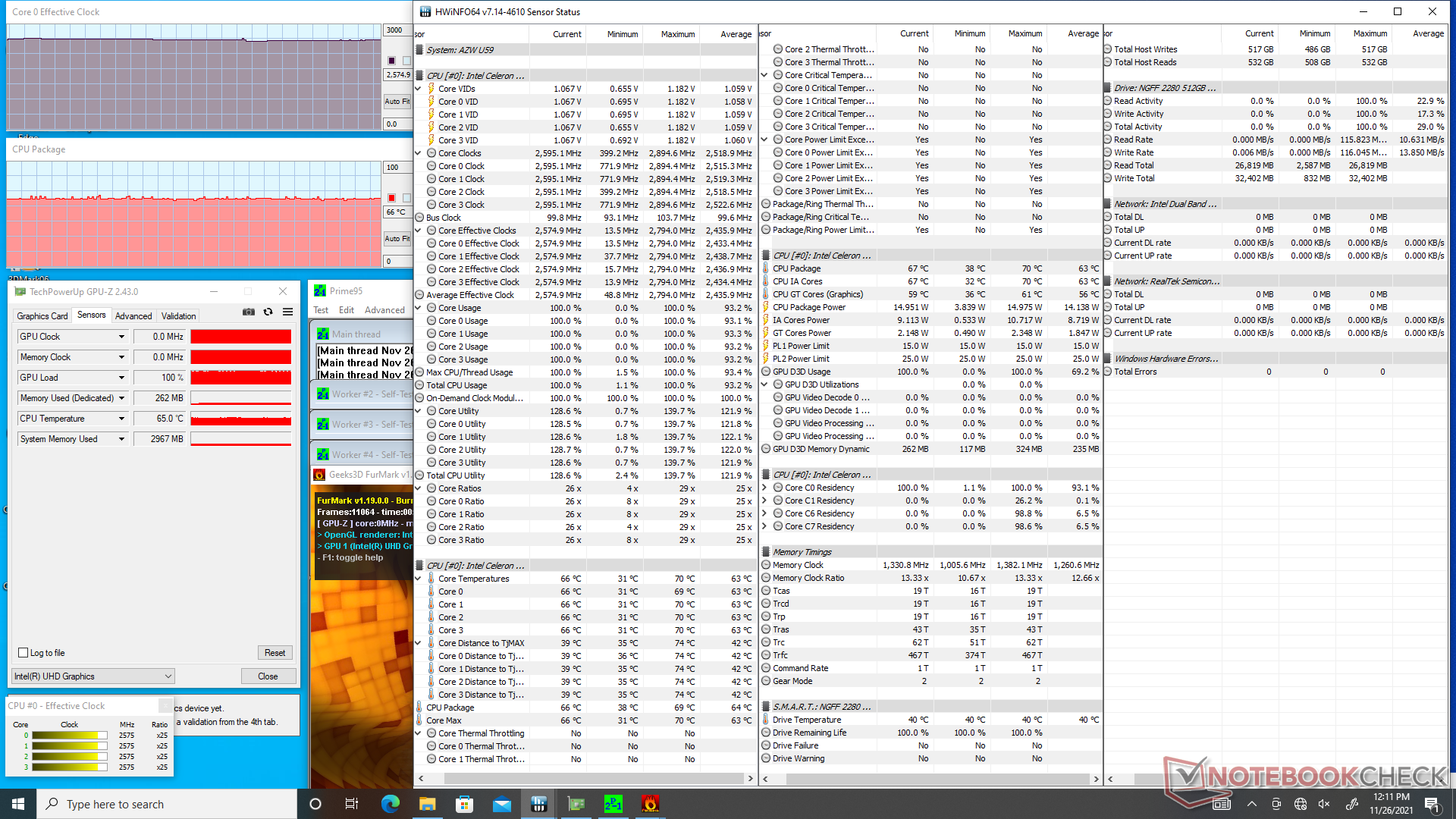Click the GPU-Z refresh icon

[x=268, y=312]
